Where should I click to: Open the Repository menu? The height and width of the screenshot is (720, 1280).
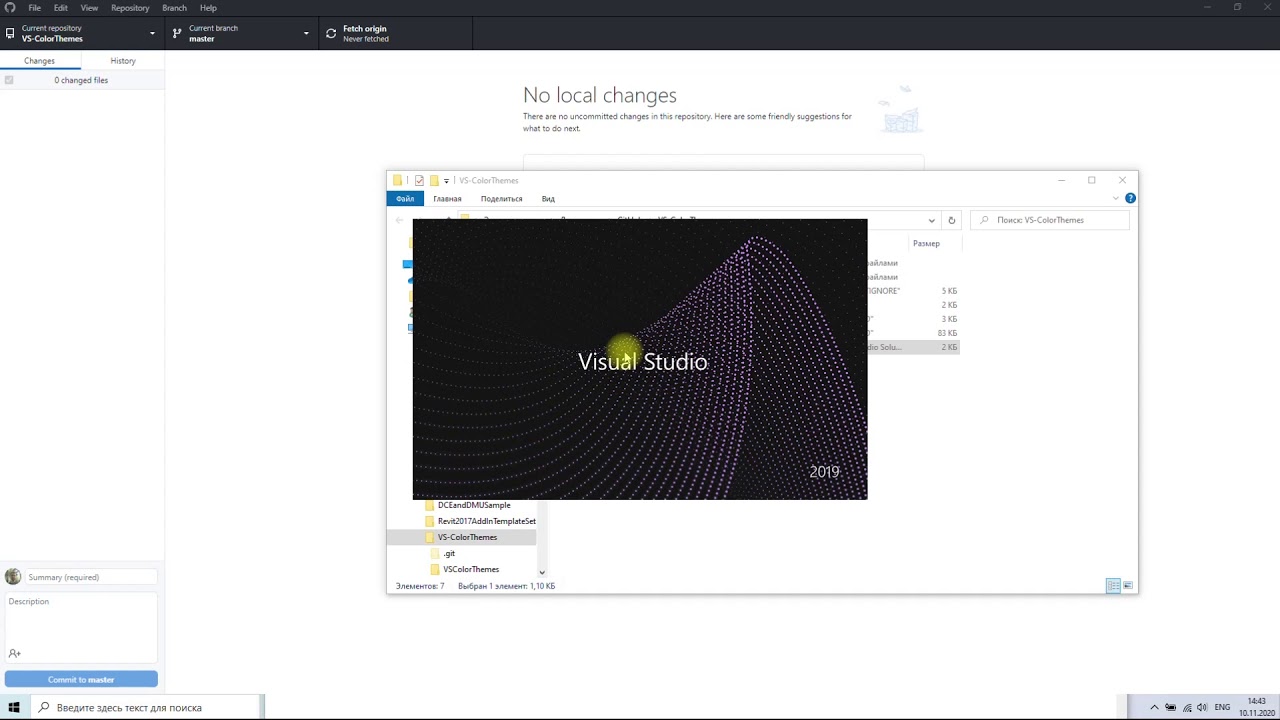pos(130,8)
